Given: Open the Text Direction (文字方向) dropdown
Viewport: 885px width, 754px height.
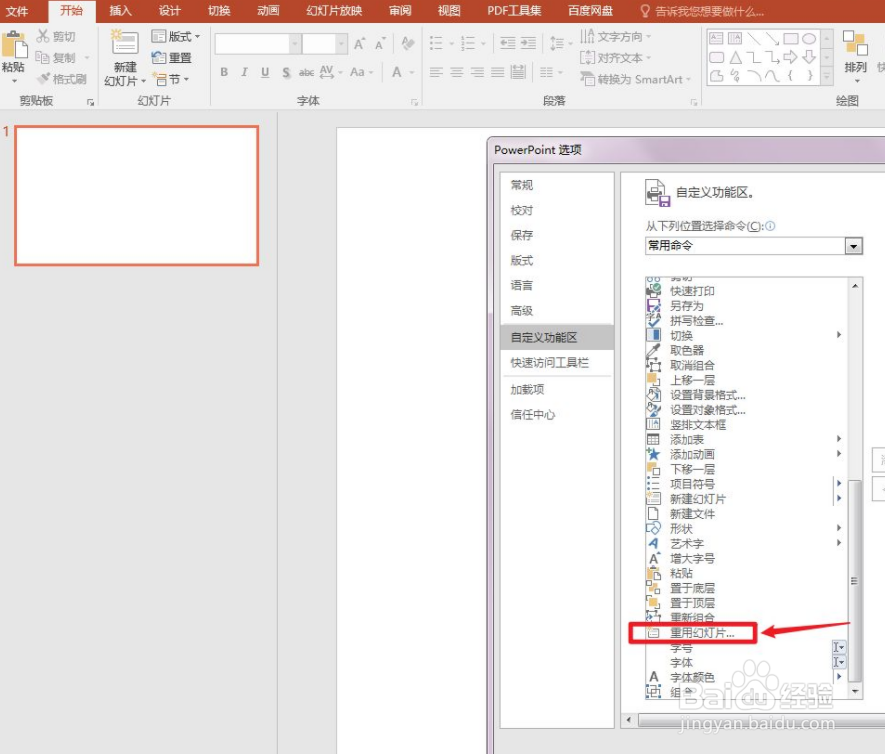Looking at the screenshot, I should pos(615,36).
